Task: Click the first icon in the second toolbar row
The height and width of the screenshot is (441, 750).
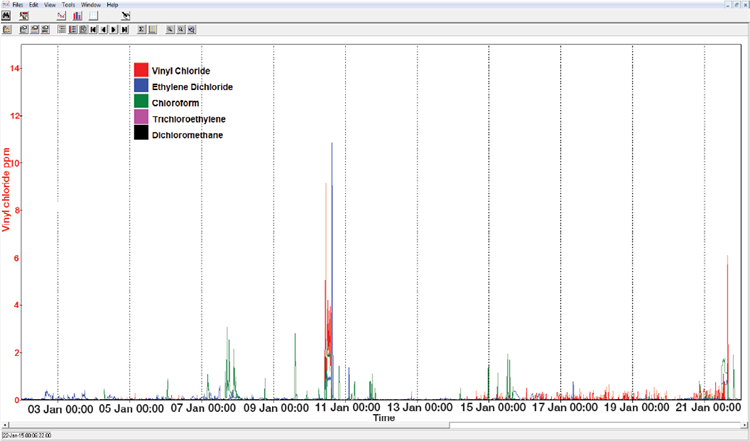Action: click(x=7, y=30)
